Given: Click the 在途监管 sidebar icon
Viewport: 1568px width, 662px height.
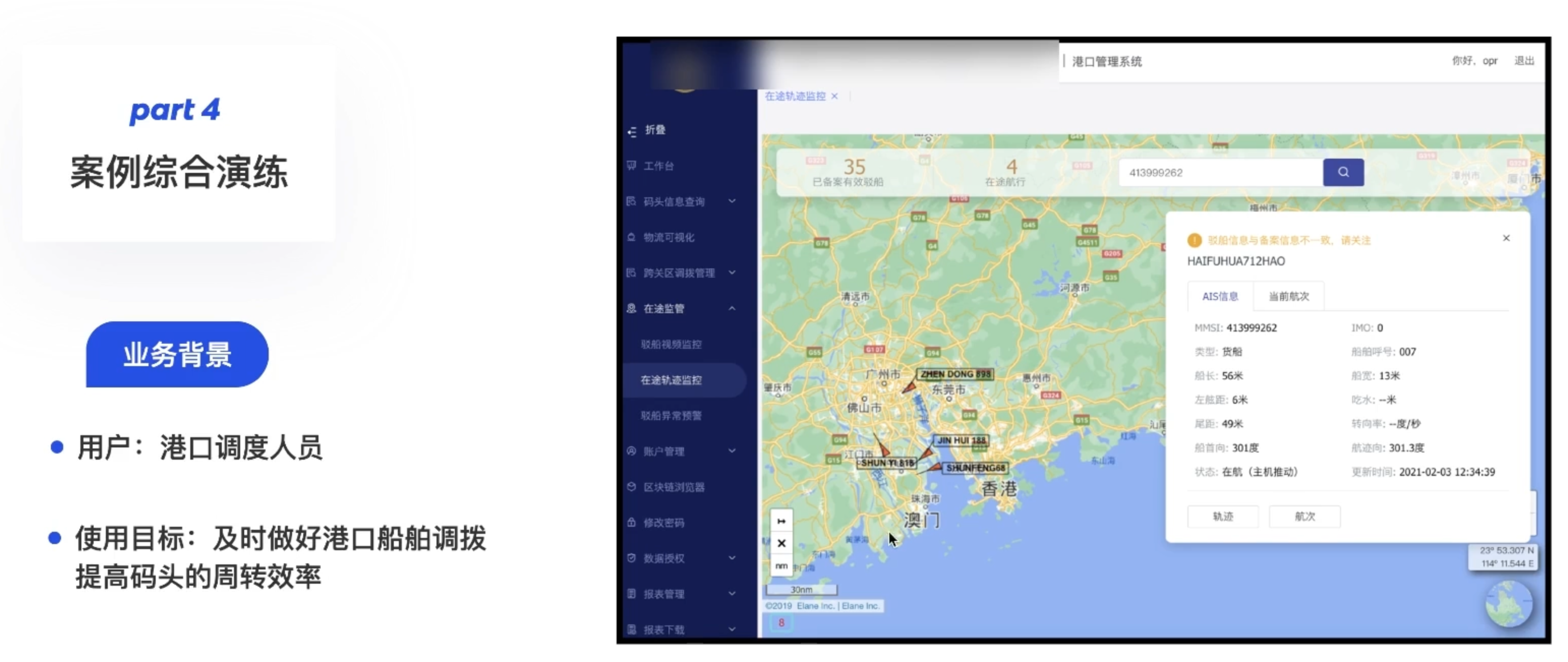Looking at the screenshot, I should point(631,309).
